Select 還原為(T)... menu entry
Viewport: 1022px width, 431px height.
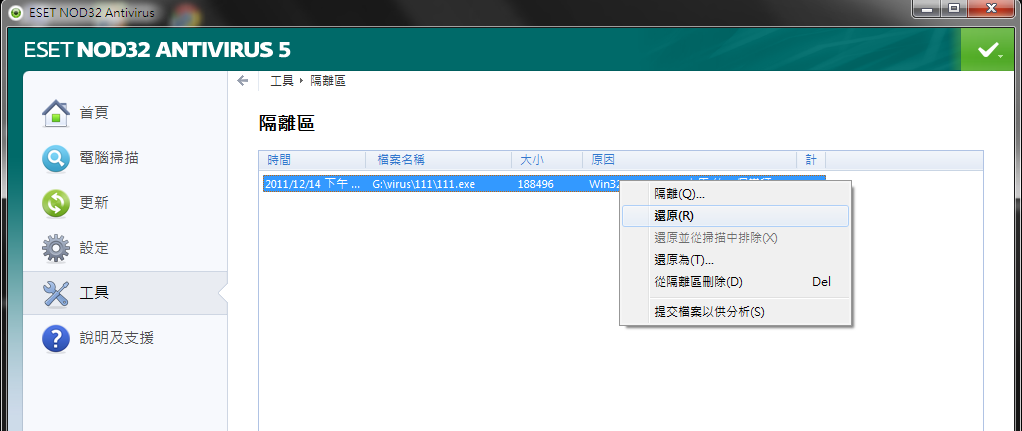pyautogui.click(x=735, y=260)
